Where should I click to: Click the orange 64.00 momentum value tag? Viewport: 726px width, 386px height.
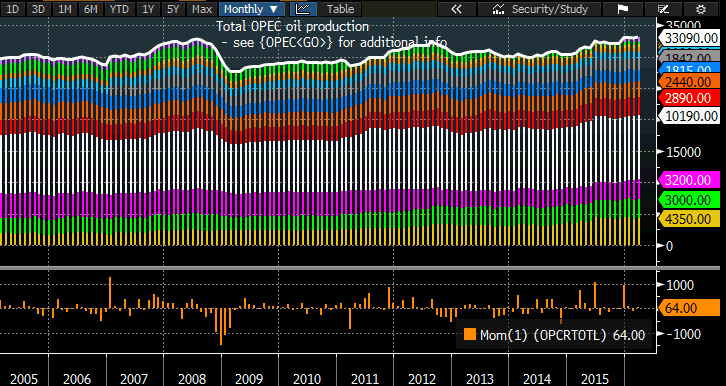point(689,308)
